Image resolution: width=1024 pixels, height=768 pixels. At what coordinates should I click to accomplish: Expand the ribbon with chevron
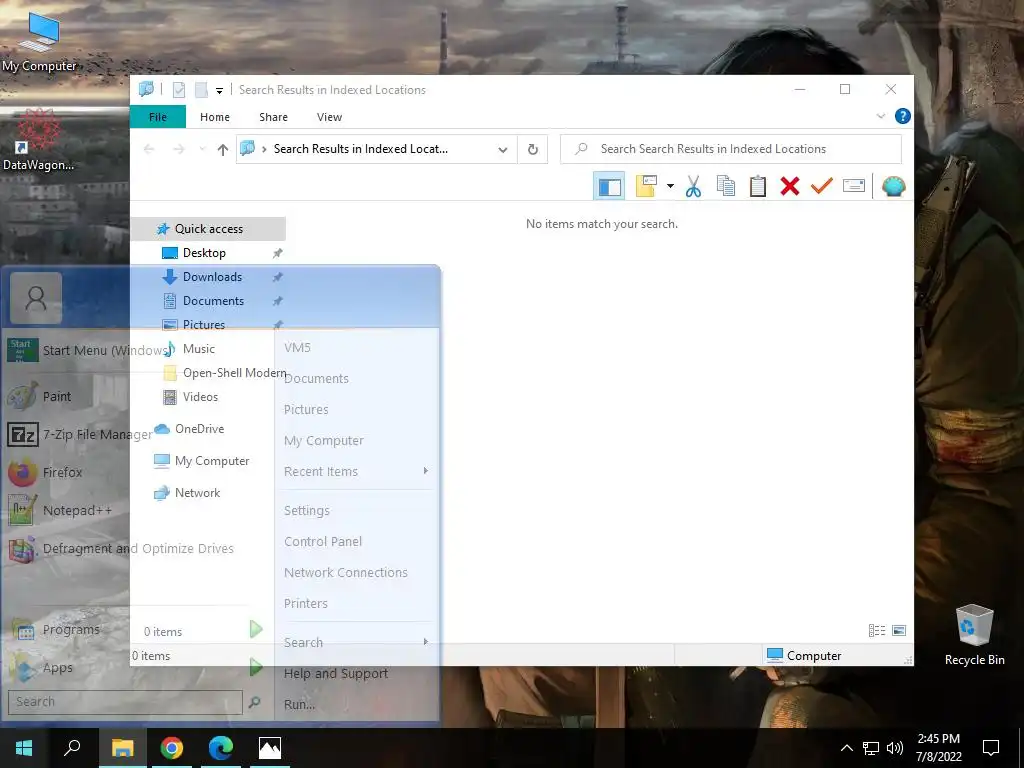[x=881, y=116]
